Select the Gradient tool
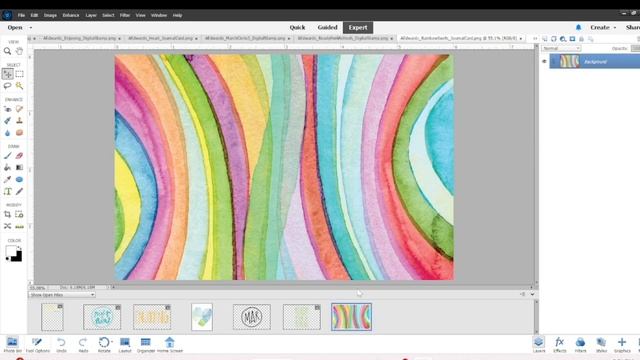Image resolution: width=640 pixels, height=360 pixels. 19,168
